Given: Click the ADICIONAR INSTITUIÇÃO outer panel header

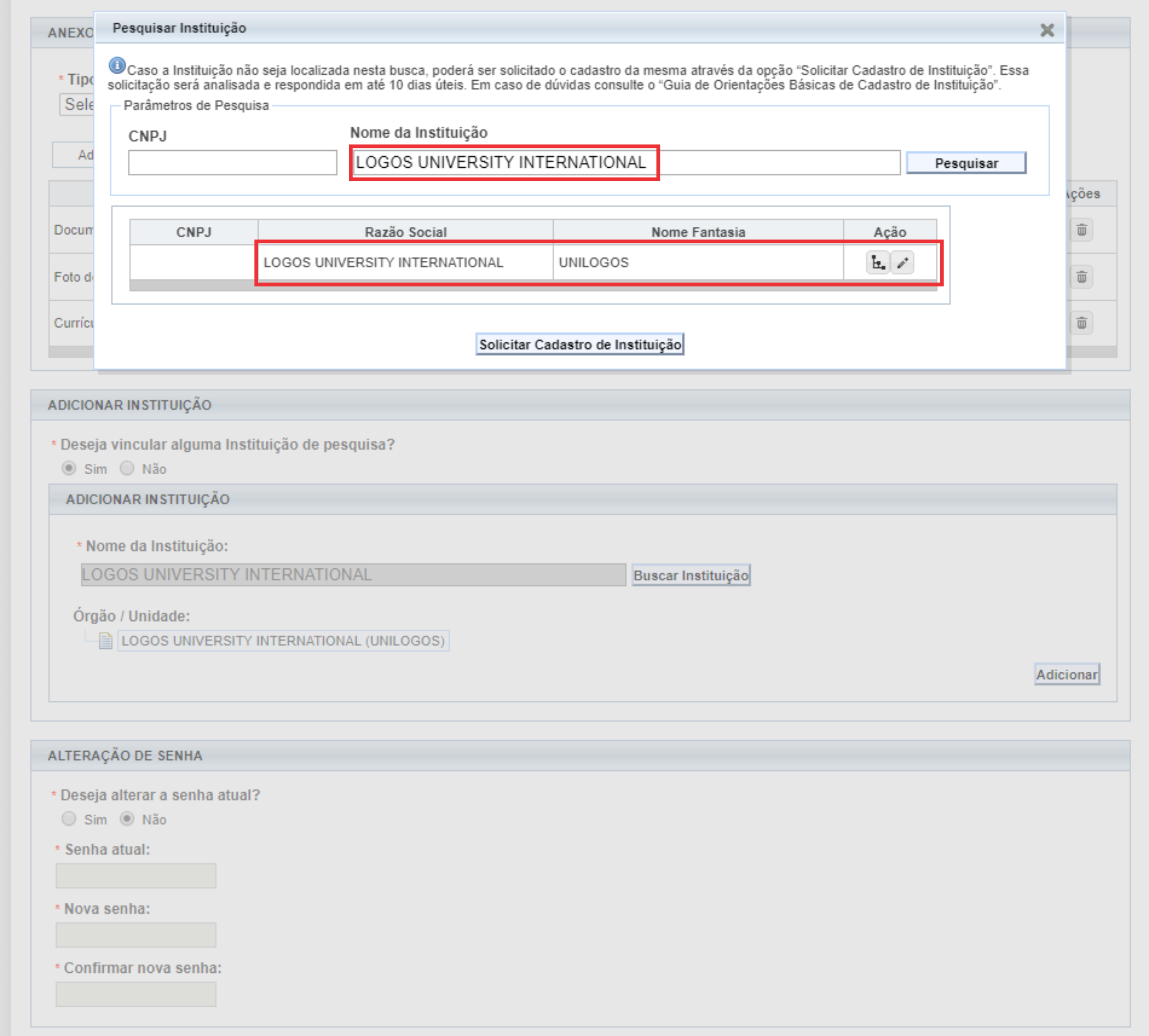Looking at the screenshot, I should coord(580,405).
